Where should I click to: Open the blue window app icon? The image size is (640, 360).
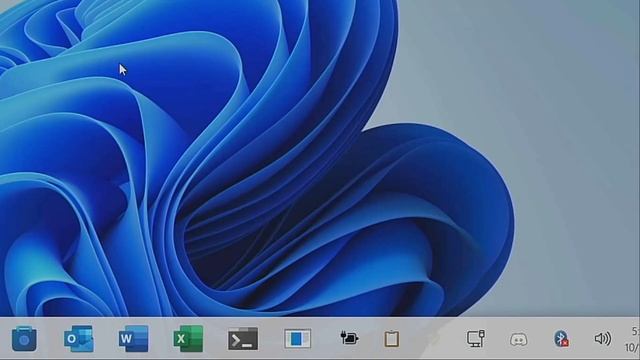(x=298, y=338)
